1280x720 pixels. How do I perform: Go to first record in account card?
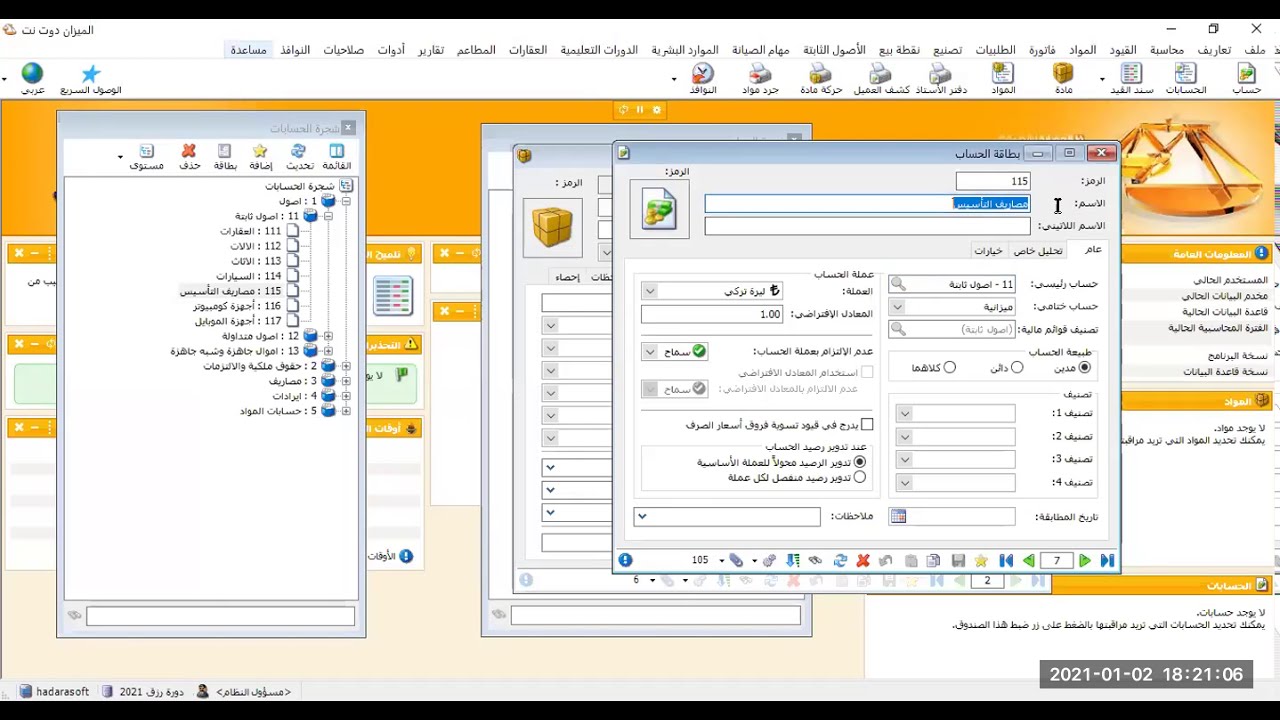tap(1006, 561)
